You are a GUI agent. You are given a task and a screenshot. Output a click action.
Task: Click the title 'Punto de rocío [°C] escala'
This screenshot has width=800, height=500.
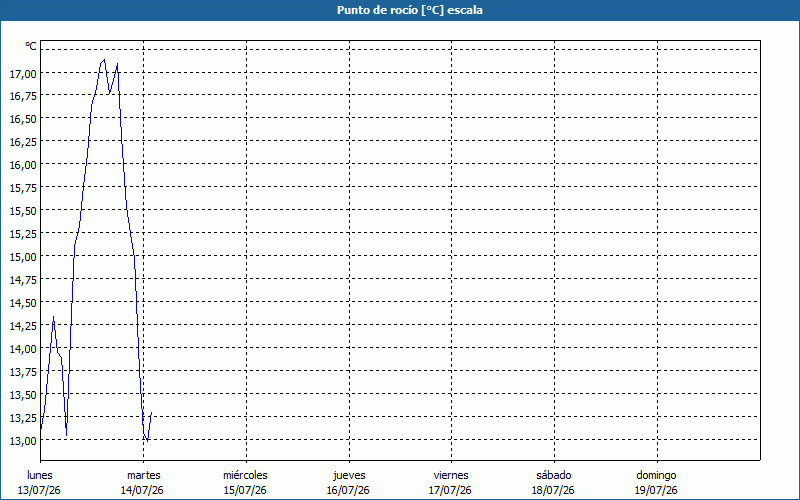410,10
